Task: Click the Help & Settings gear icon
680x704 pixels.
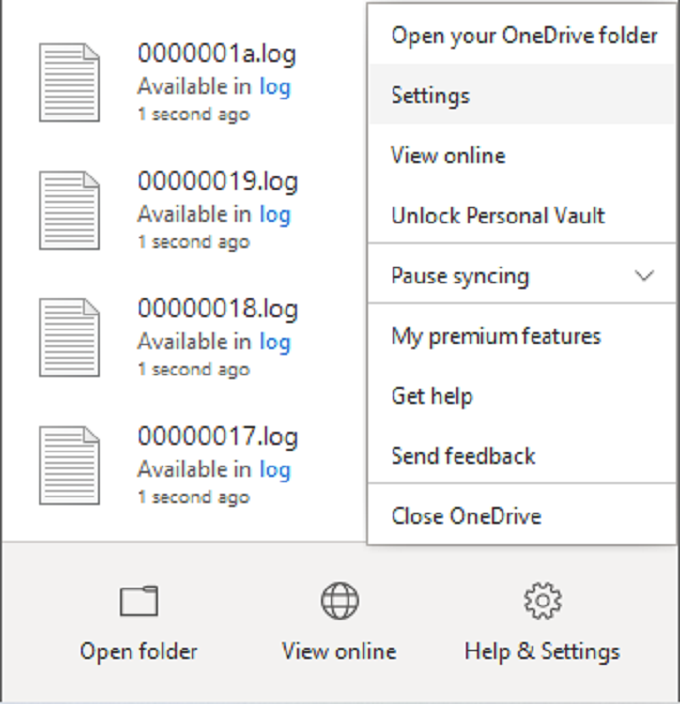Action: click(x=543, y=601)
